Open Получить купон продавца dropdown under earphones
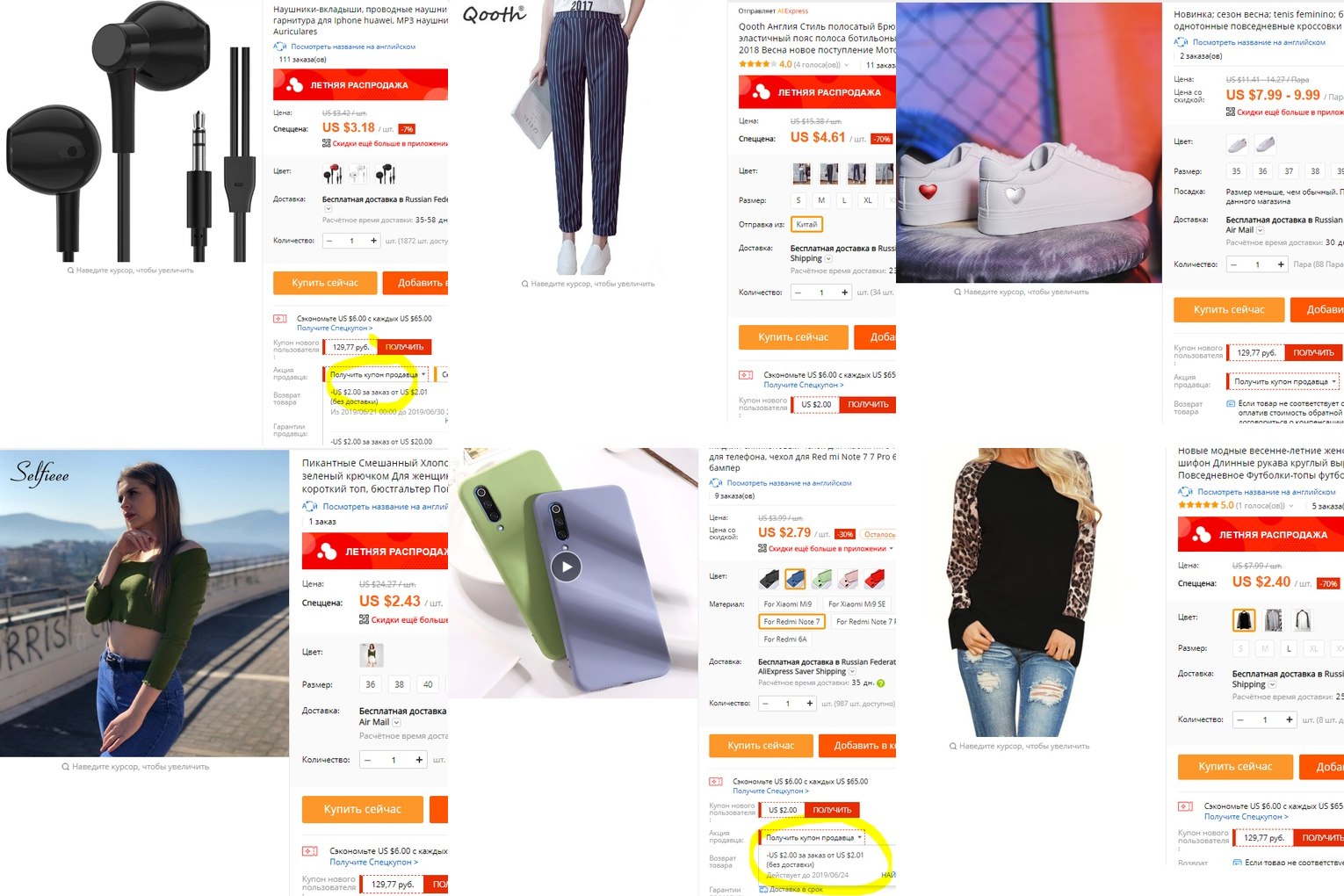This screenshot has height=896, width=1344. coord(378,374)
